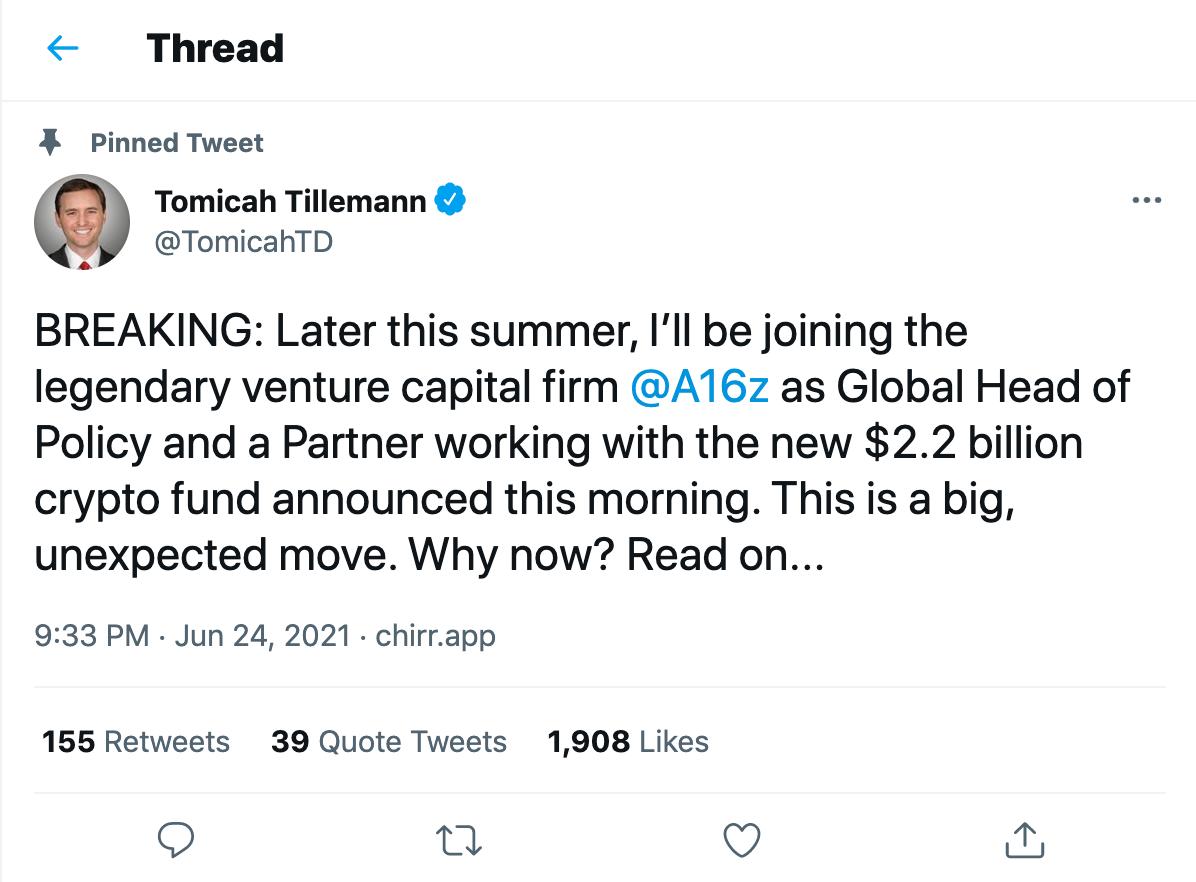This screenshot has height=882, width=1196.
Task: Retweet using the retweet arrows icon
Action: [x=460, y=840]
